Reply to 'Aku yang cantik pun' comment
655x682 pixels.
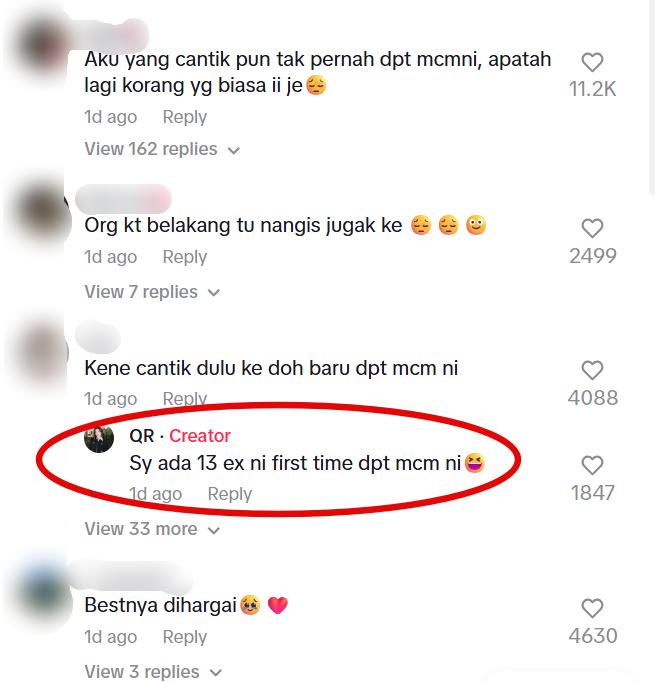[185, 117]
